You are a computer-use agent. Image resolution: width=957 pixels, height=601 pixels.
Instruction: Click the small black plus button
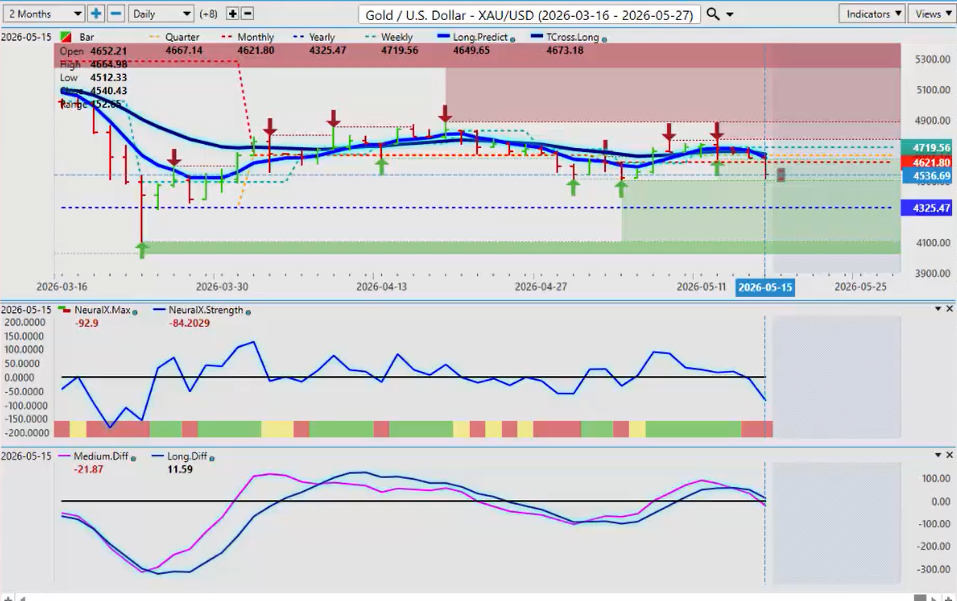click(x=232, y=13)
